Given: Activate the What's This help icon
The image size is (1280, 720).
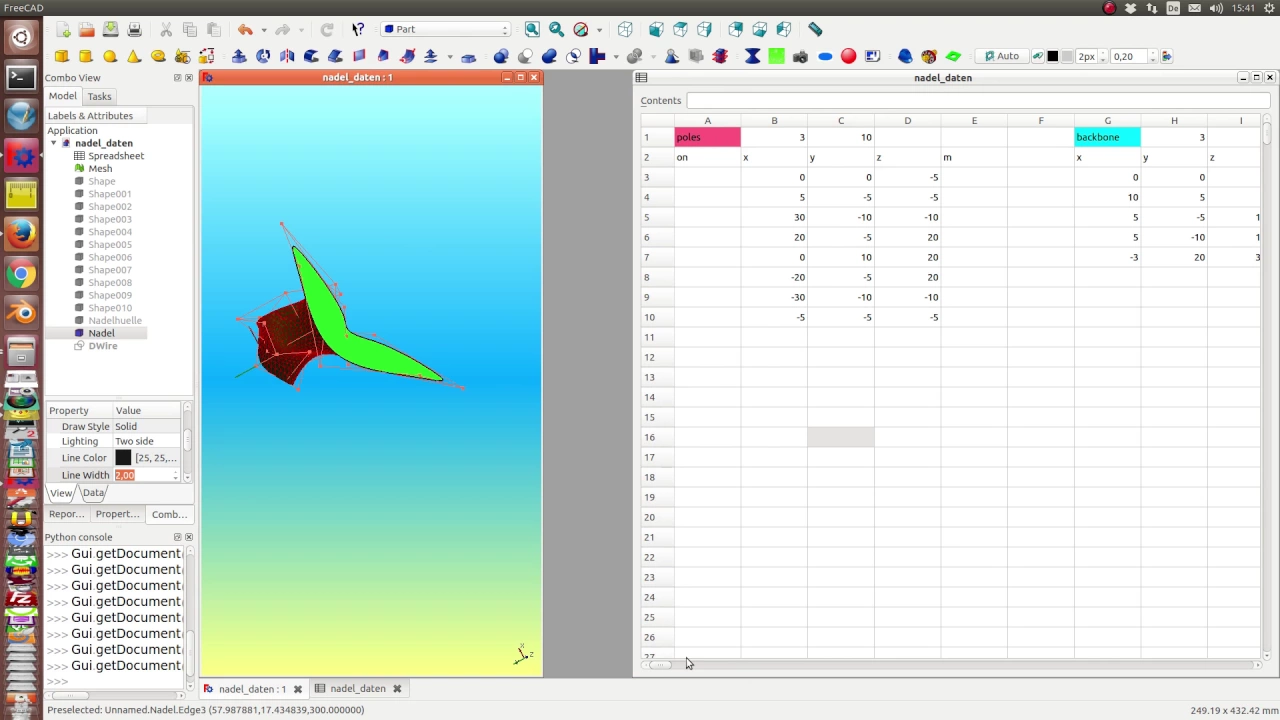Looking at the screenshot, I should [x=358, y=30].
